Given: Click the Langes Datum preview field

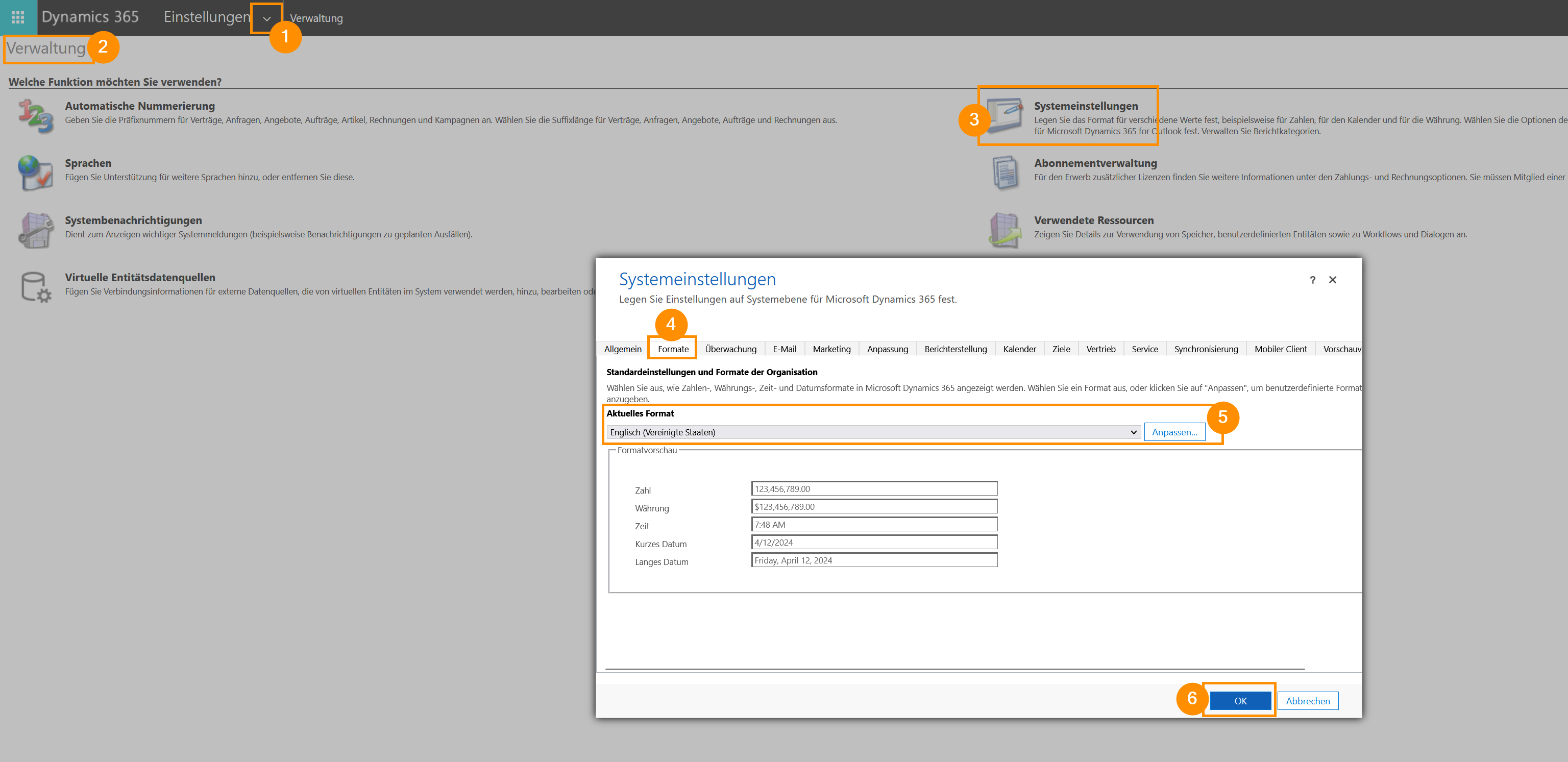Looking at the screenshot, I should (874, 560).
